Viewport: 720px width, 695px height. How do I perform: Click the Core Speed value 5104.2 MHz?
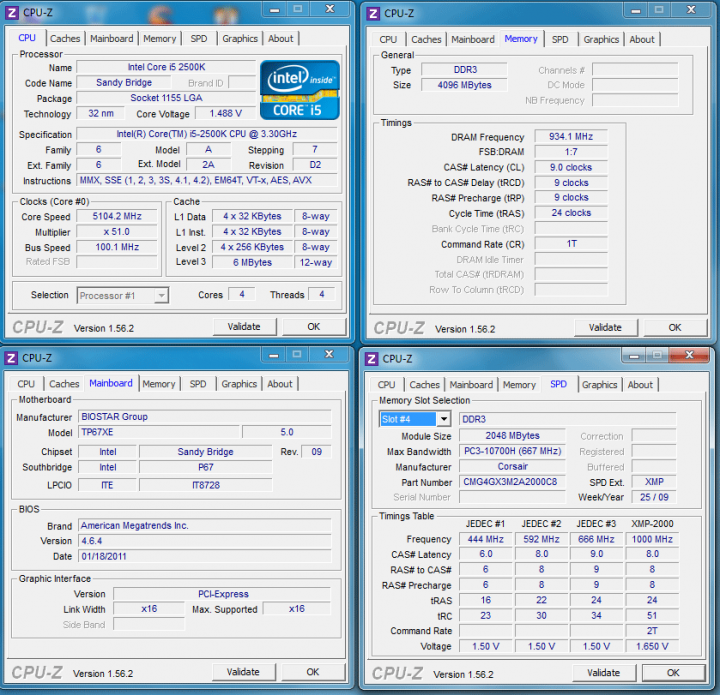(117, 216)
